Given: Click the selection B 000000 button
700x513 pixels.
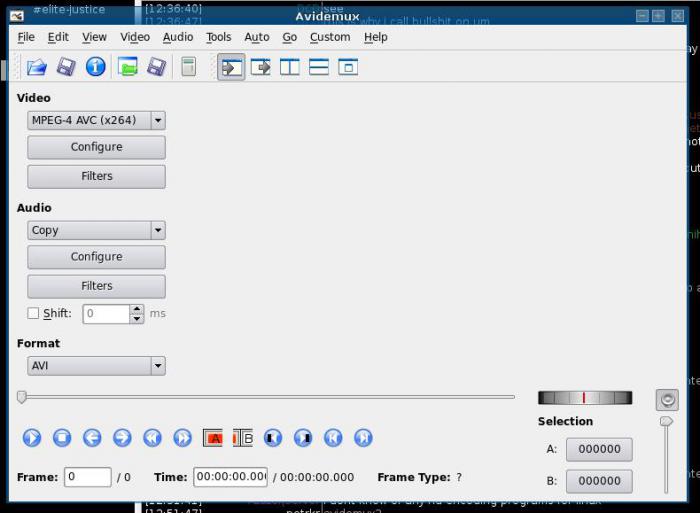Looking at the screenshot, I should (x=599, y=481).
